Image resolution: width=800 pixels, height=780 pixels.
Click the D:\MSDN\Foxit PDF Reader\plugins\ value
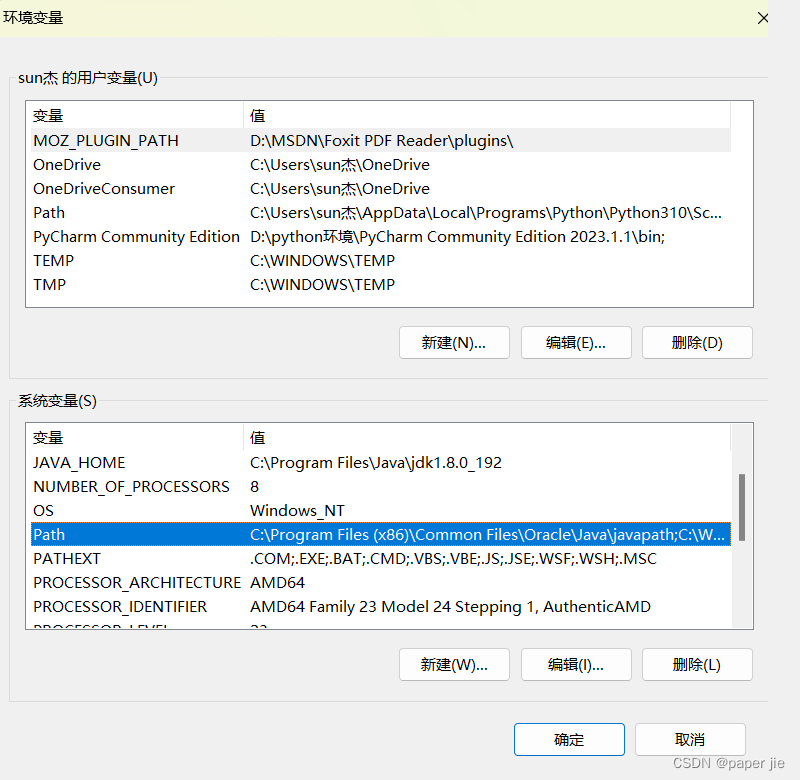pos(381,140)
